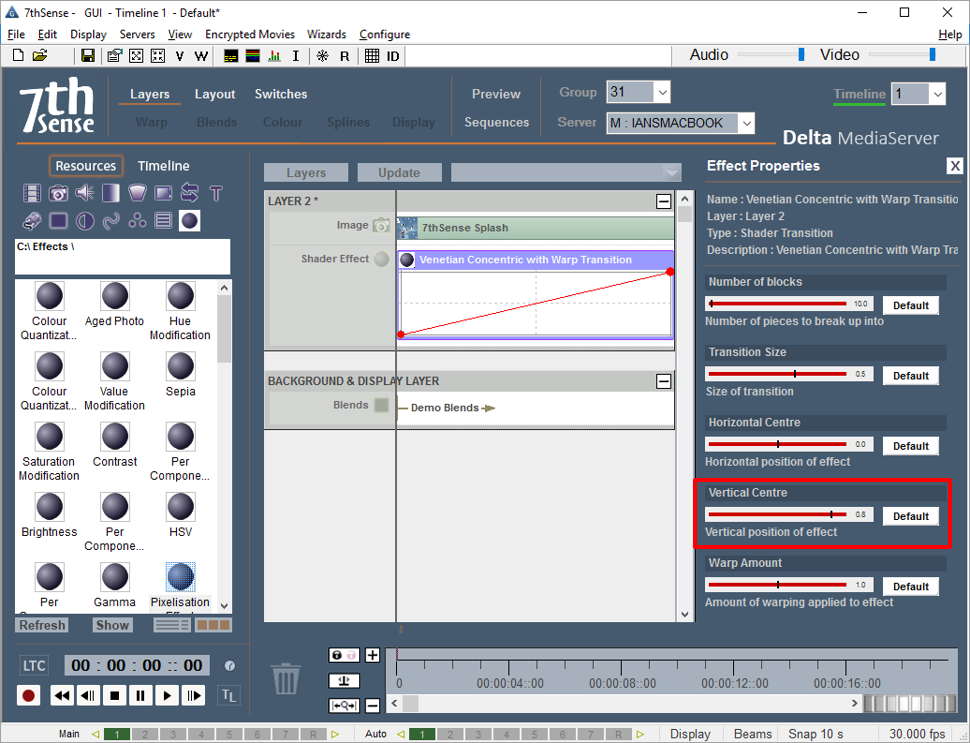The width and height of the screenshot is (970, 743).
Task: Open the Timeline number dropdown
Action: pos(938,94)
